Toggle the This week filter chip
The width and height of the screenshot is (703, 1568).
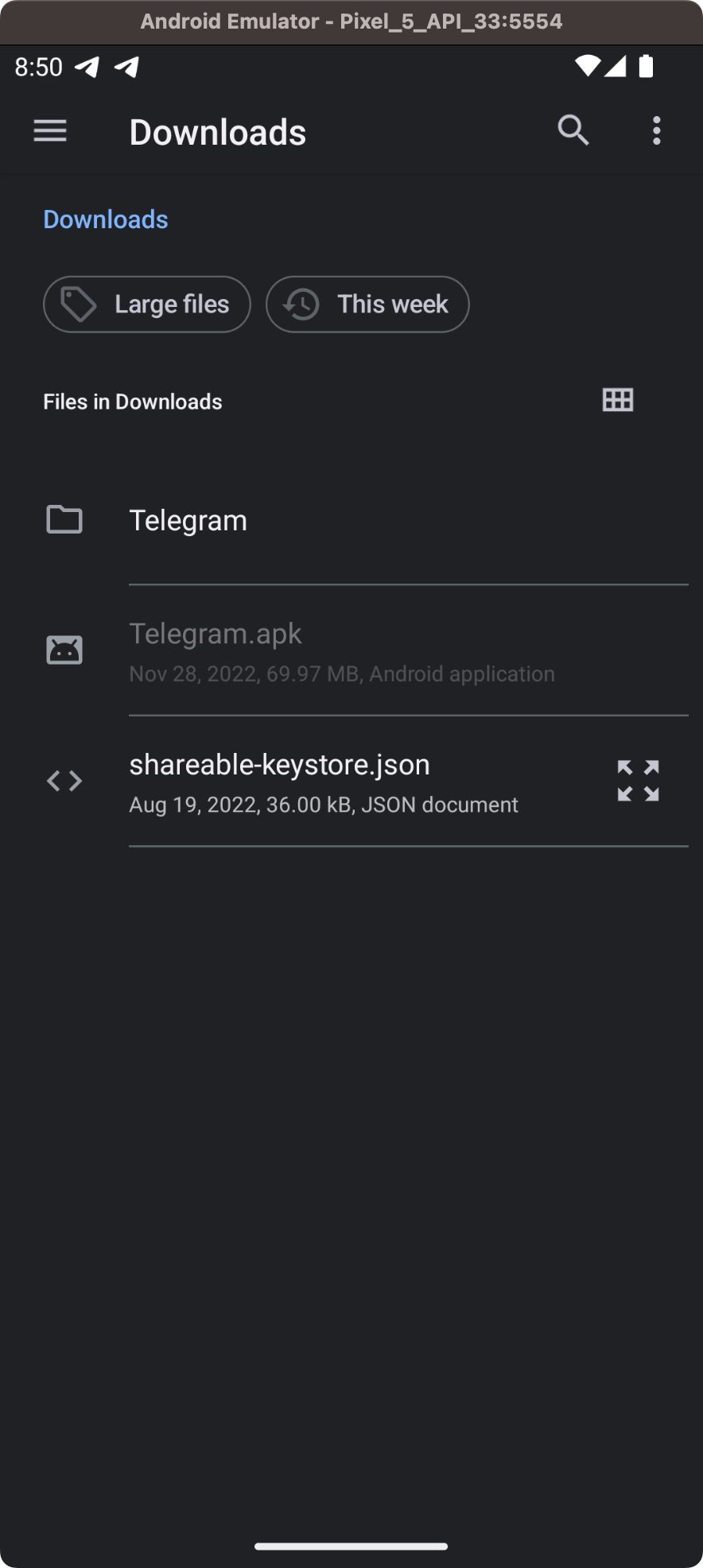click(367, 305)
